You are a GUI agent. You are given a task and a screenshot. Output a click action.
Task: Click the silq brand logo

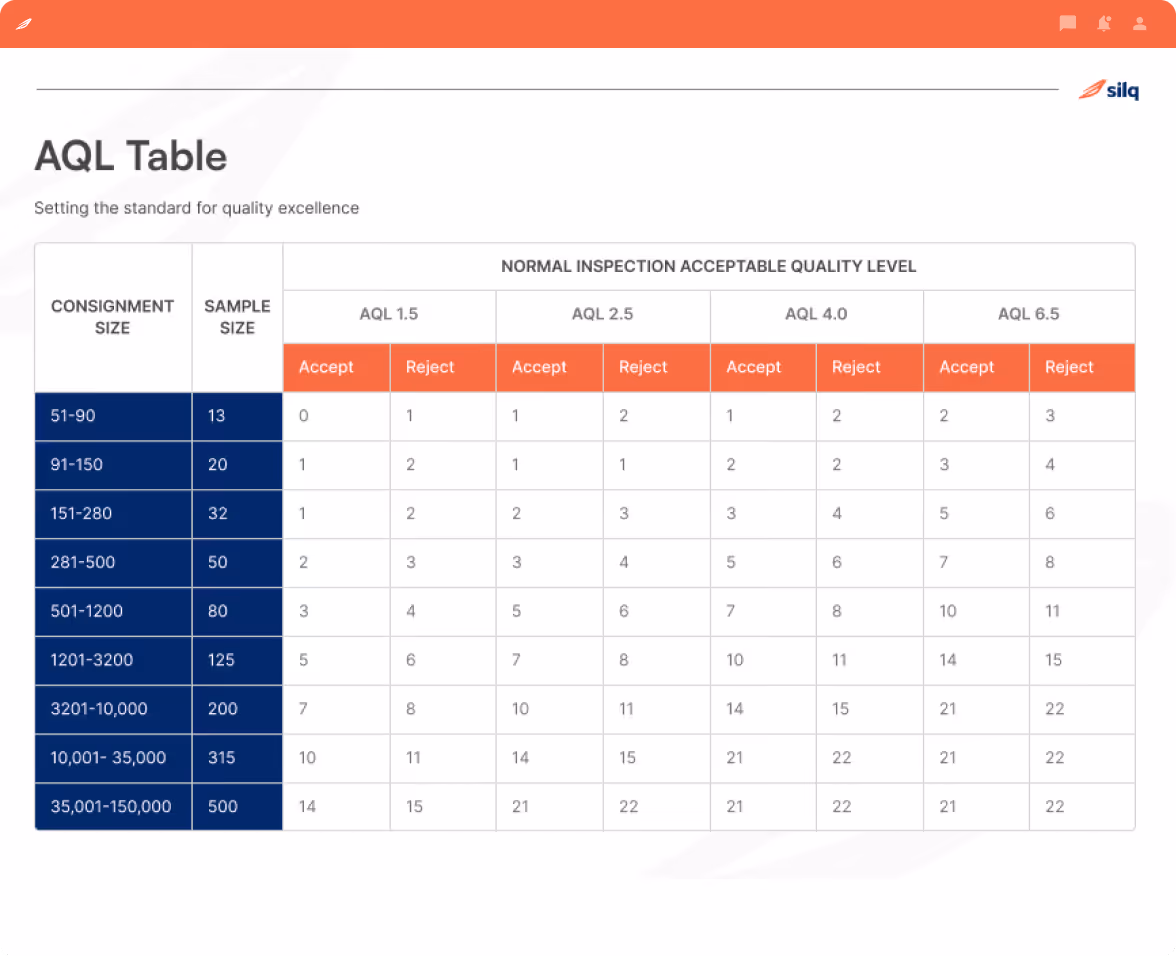[x=1108, y=90]
